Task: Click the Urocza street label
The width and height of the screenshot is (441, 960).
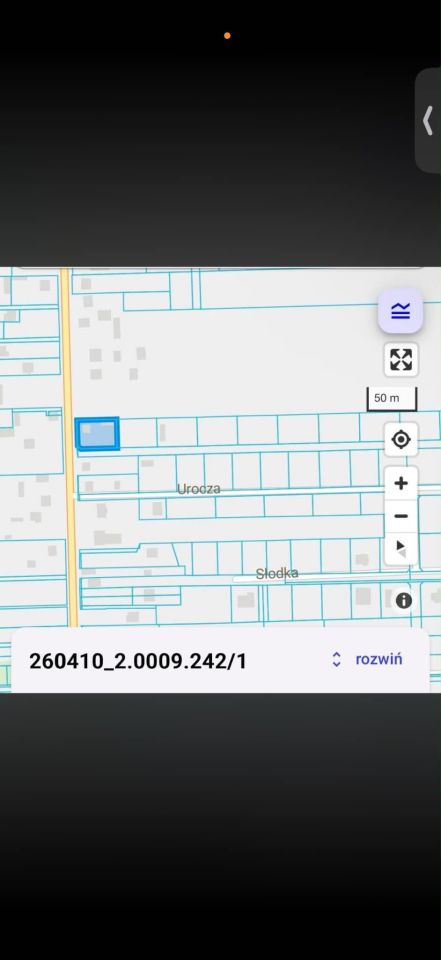Action: (x=198, y=489)
